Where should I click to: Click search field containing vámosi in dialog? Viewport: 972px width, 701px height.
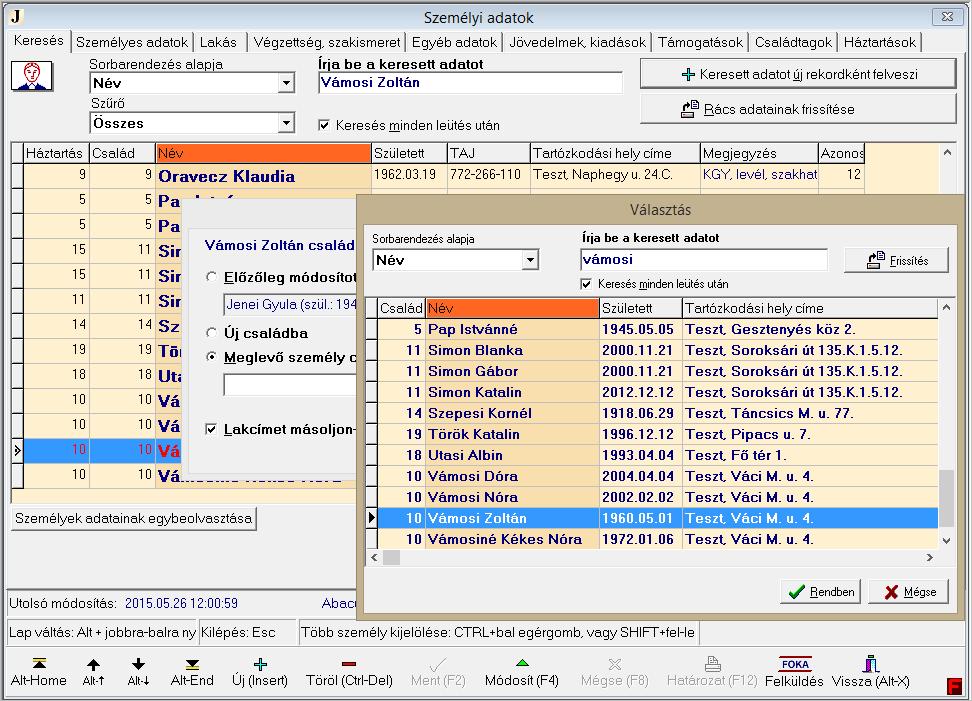704,260
